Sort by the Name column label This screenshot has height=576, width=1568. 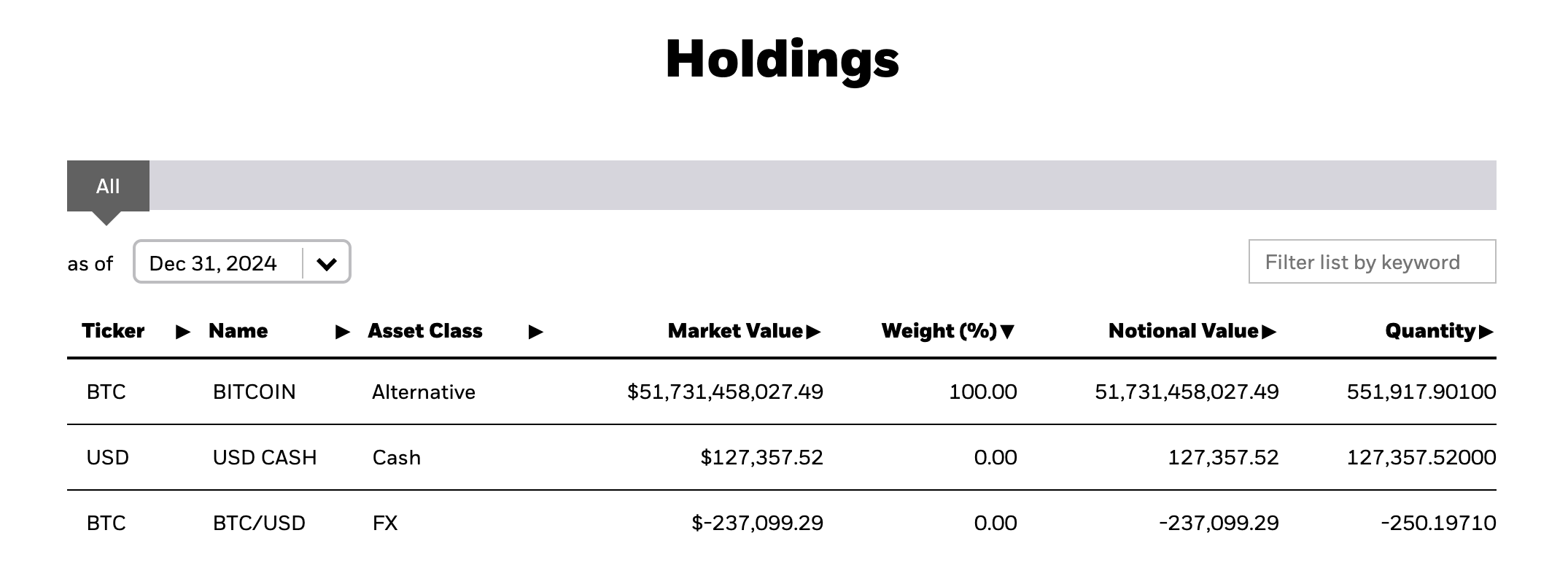pyautogui.click(x=238, y=331)
